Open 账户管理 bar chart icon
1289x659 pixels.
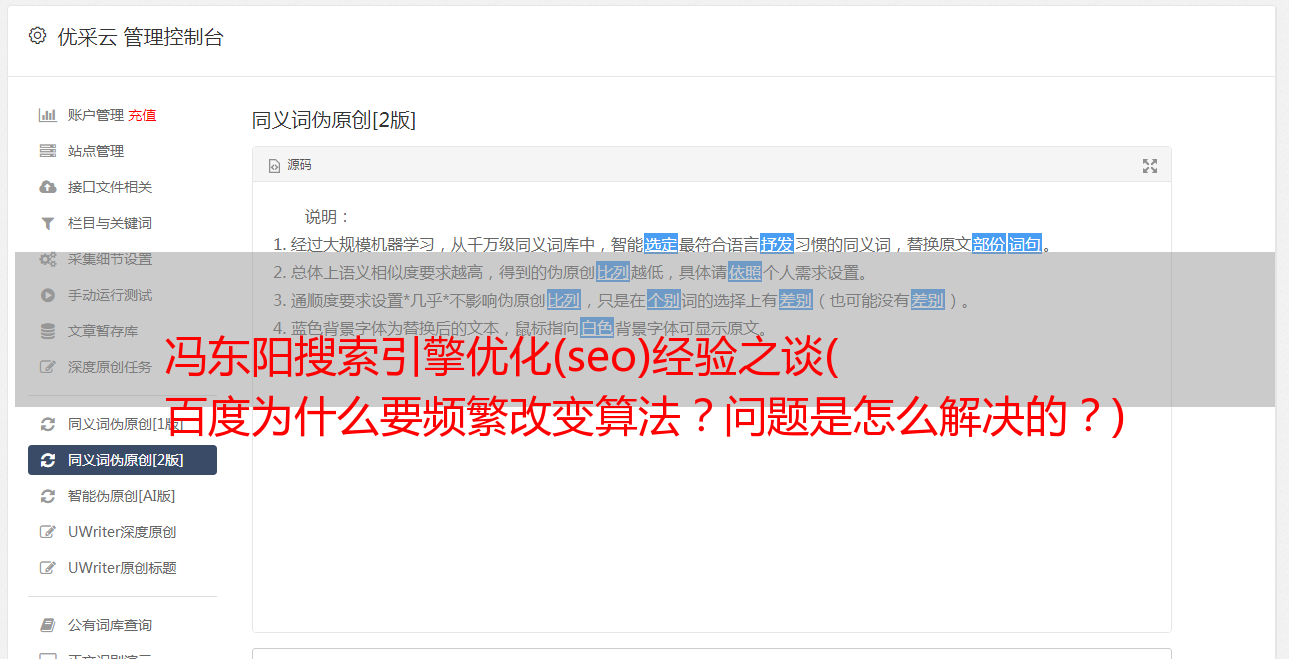47,115
